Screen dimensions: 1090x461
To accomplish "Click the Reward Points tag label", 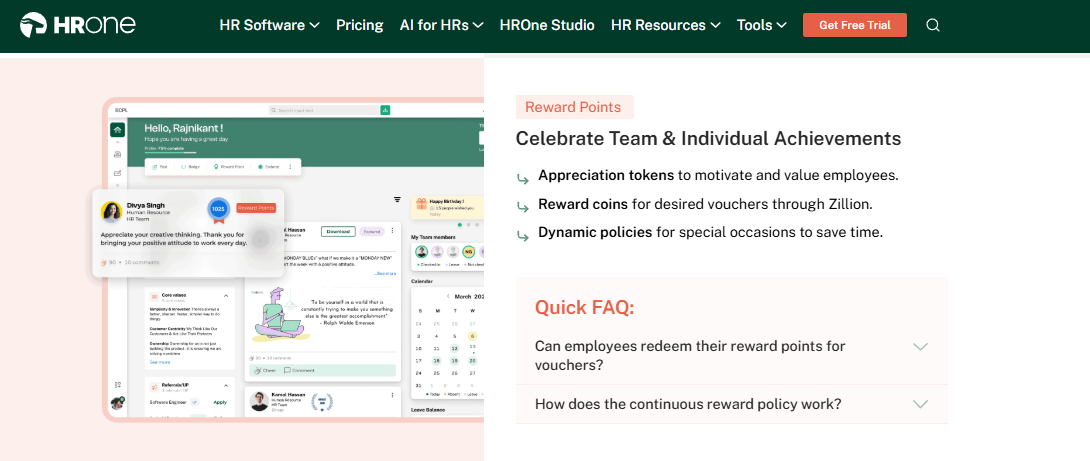I will click(x=573, y=107).
